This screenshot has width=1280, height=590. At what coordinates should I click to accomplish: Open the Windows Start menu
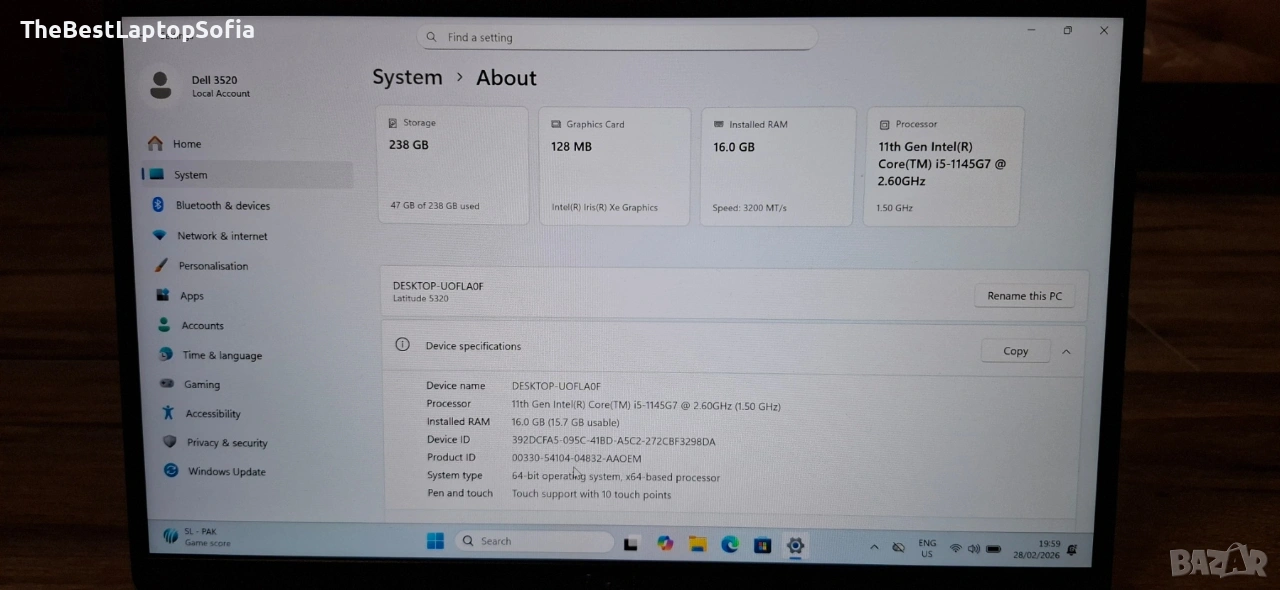pyautogui.click(x=435, y=541)
